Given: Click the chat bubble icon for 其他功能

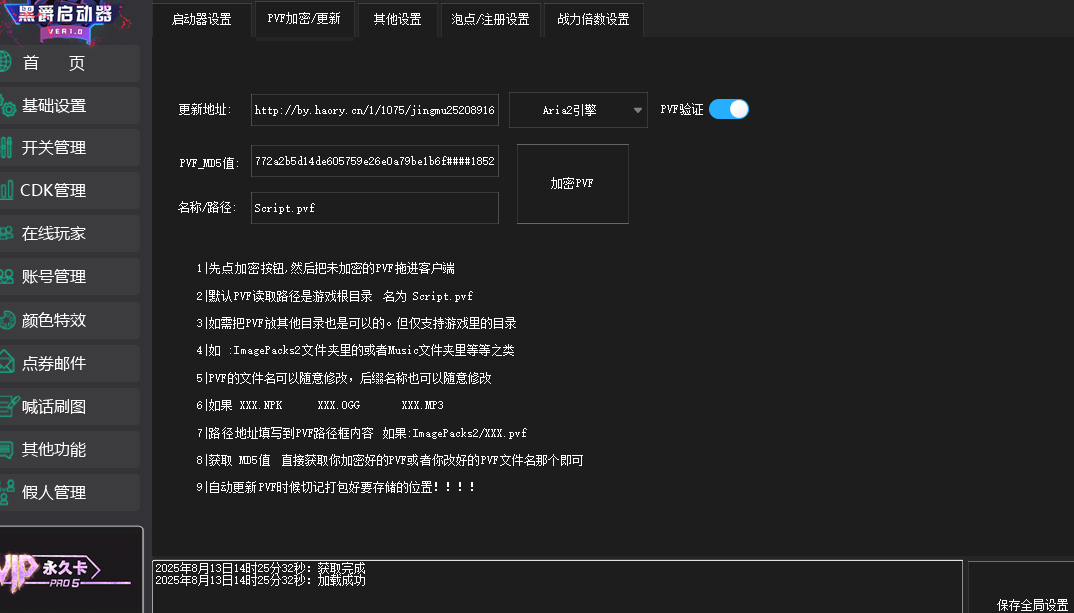Looking at the screenshot, I should pyautogui.click(x=7, y=450).
